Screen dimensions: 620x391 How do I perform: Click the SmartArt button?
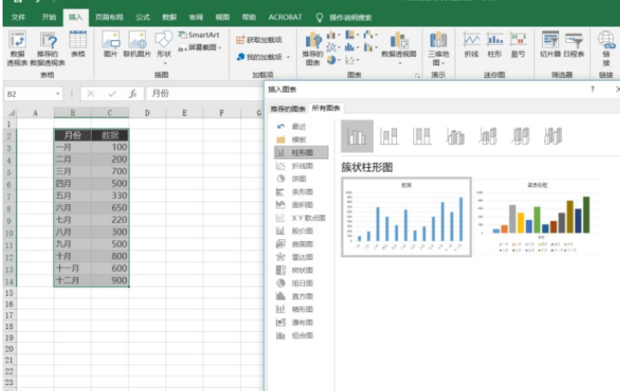(199, 35)
